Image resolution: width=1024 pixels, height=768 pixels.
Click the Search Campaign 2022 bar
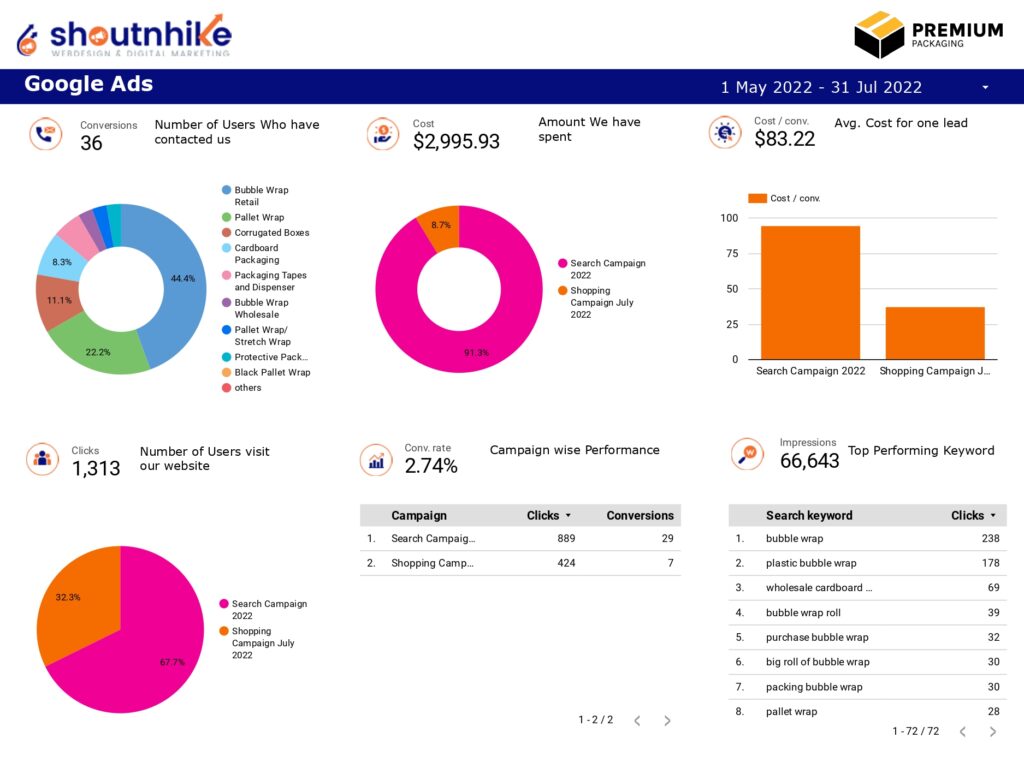click(x=810, y=293)
